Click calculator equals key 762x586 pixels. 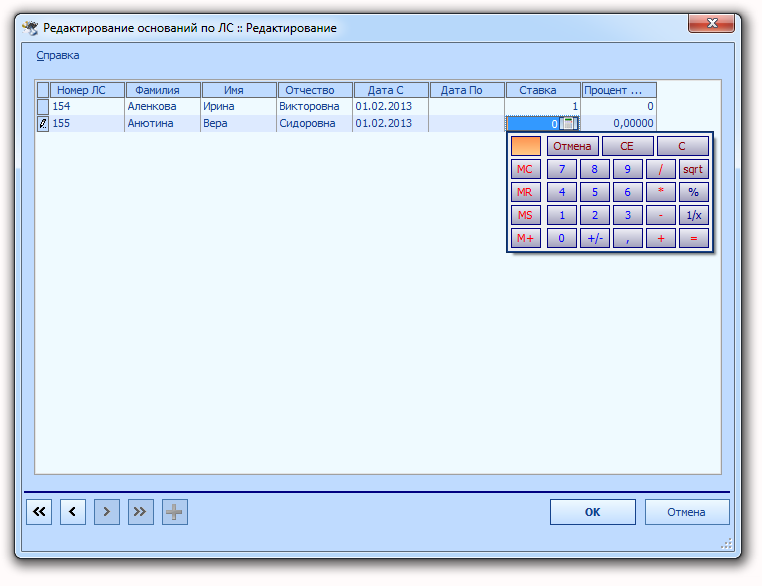(x=693, y=238)
